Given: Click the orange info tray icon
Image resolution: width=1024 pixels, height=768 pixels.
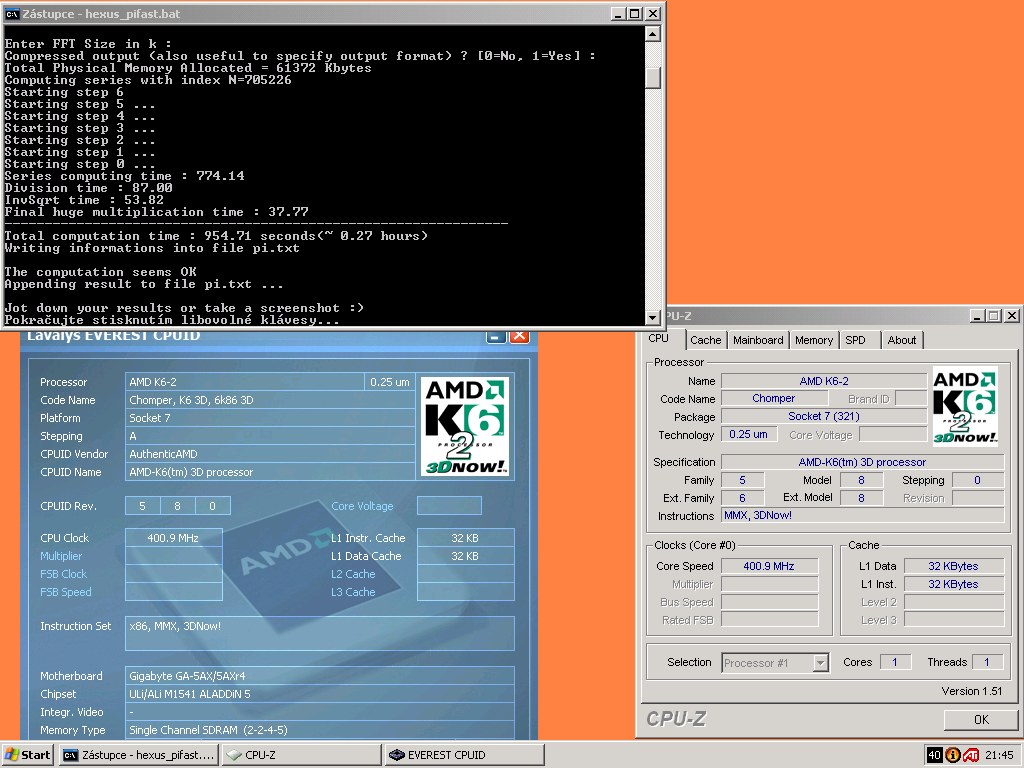Looking at the screenshot, I should [x=953, y=755].
